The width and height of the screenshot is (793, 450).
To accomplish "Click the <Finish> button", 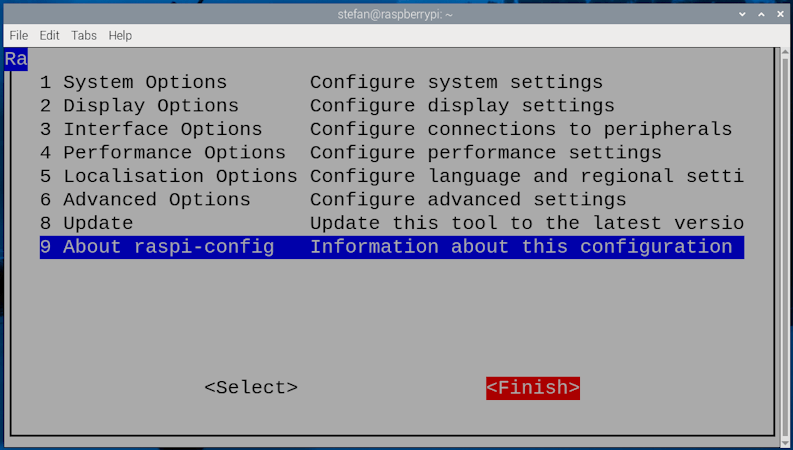I will click(x=533, y=388).
